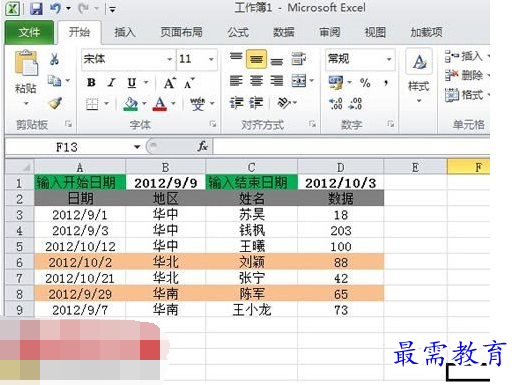
Task: Toggle align text left
Action: pyautogui.click(x=236, y=81)
